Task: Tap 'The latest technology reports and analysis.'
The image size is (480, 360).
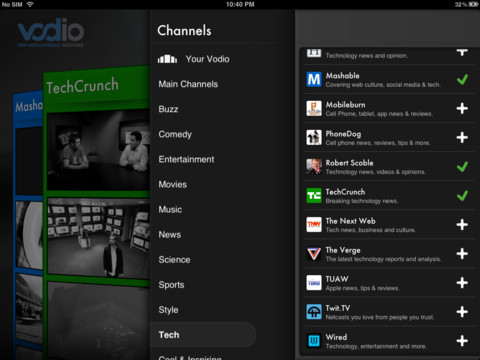Action: 383,259
